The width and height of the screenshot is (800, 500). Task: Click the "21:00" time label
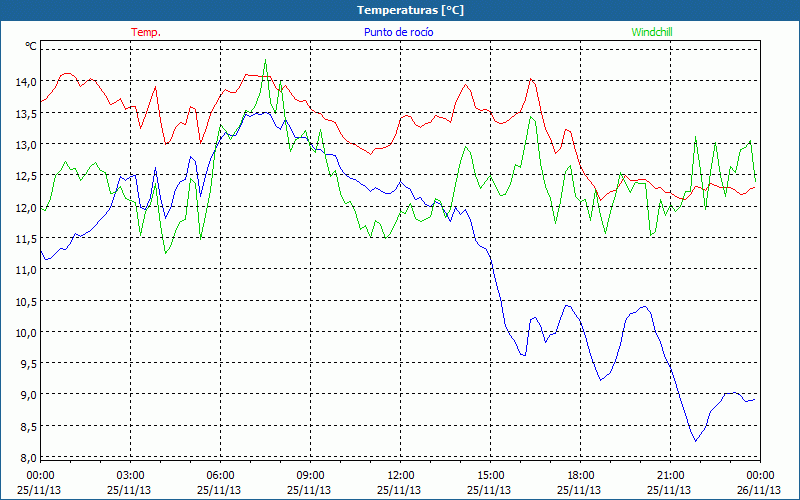(x=670, y=476)
